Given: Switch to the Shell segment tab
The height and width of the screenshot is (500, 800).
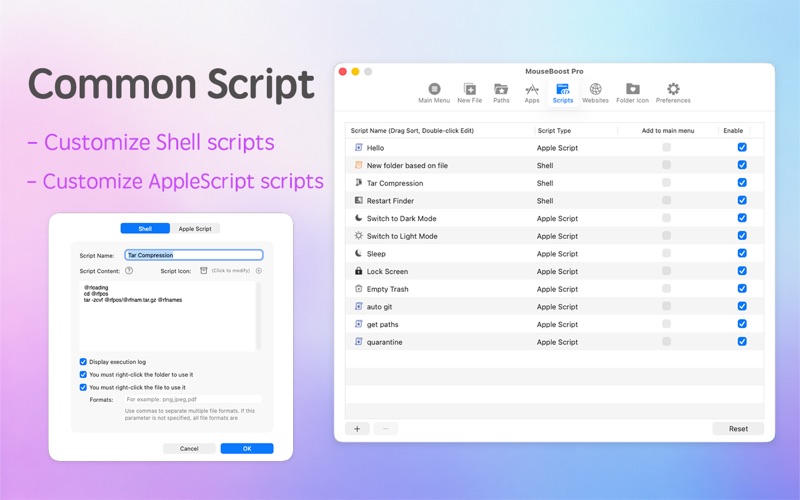Looking at the screenshot, I should click(x=145, y=229).
